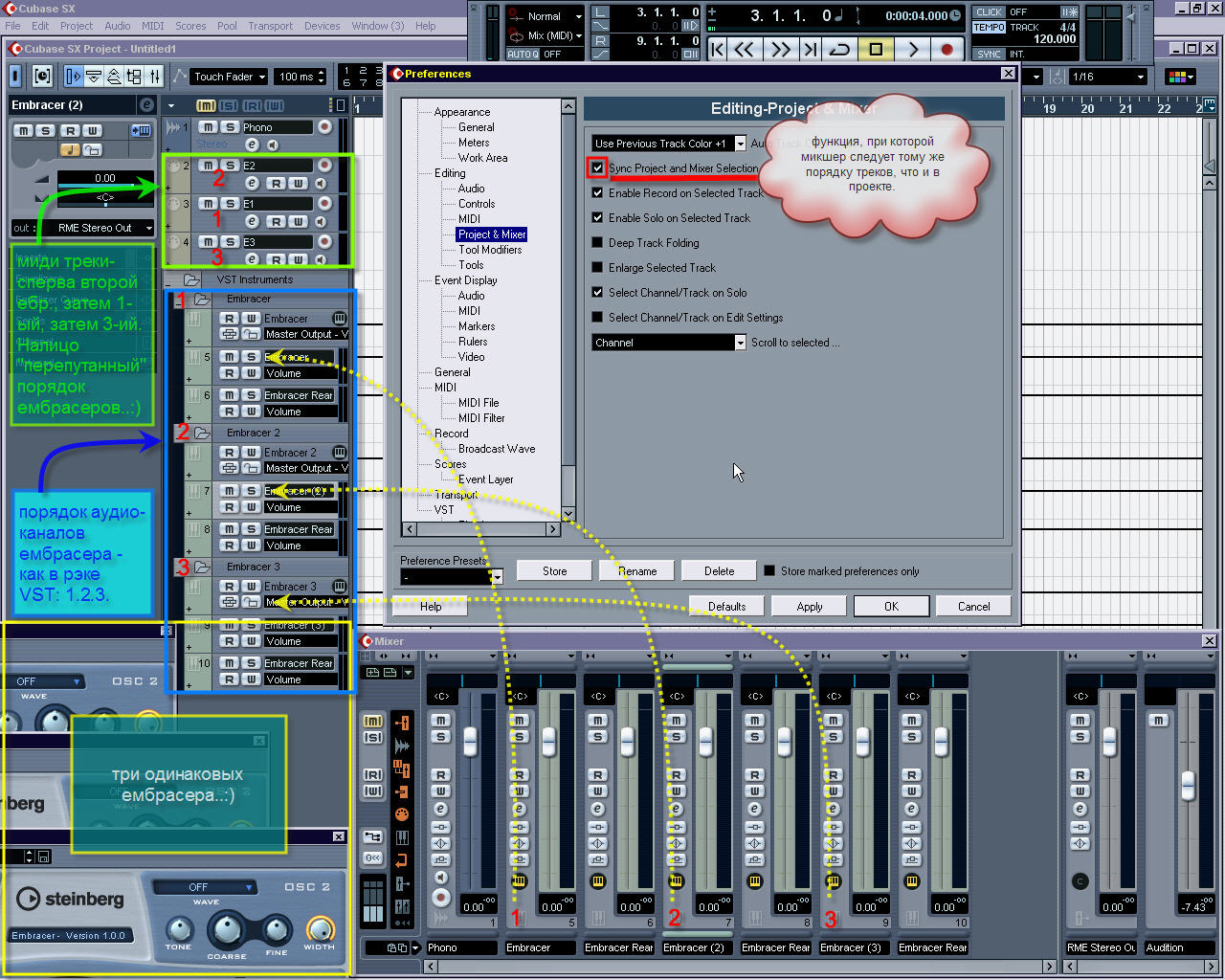Viewport: 1225px width, 980px height.
Task: Click the Rewind transport button
Action: coord(746,50)
